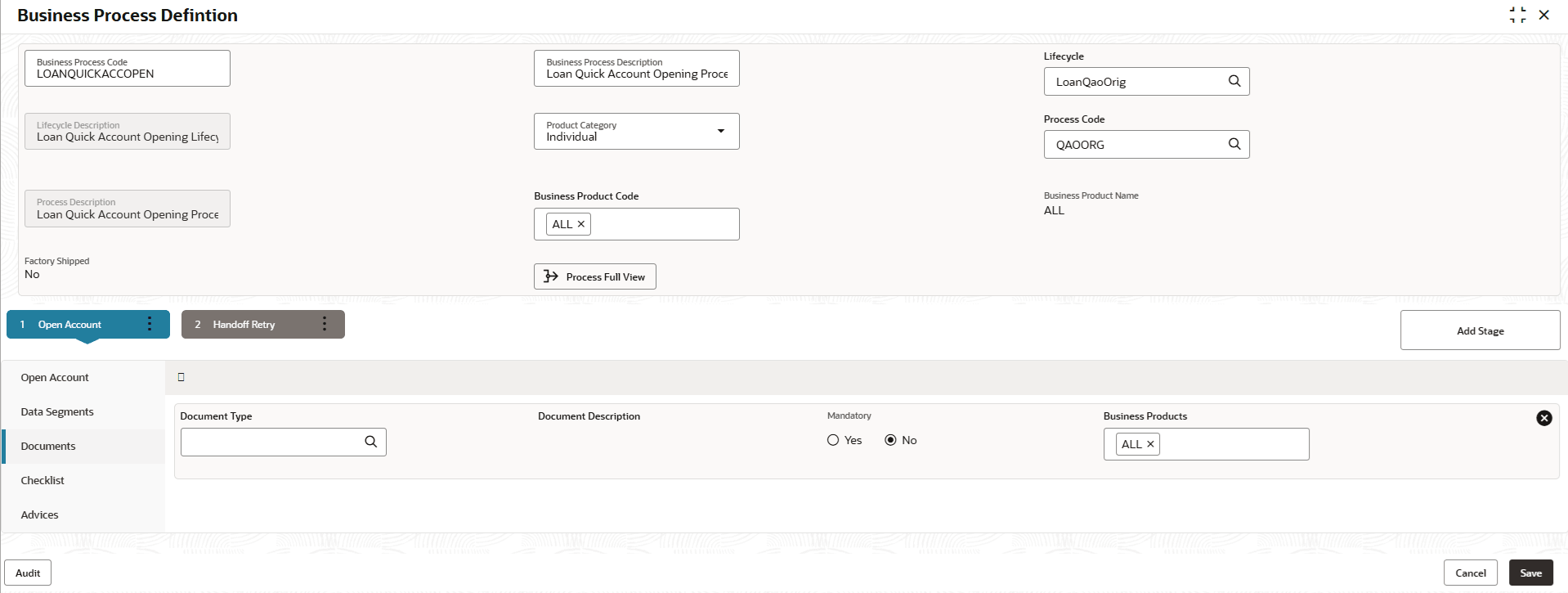Delete the document row with the black X icon
The image size is (1568, 593).
(1543, 418)
